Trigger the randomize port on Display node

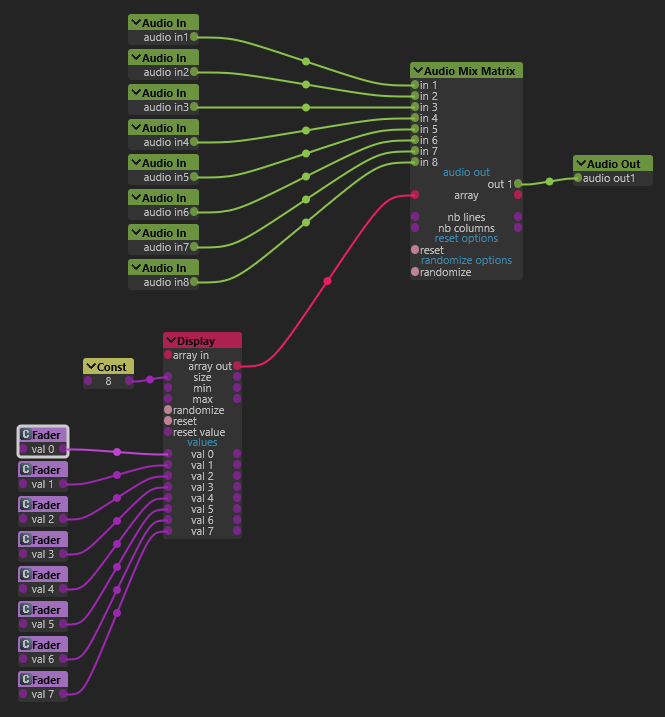[x=168, y=410]
